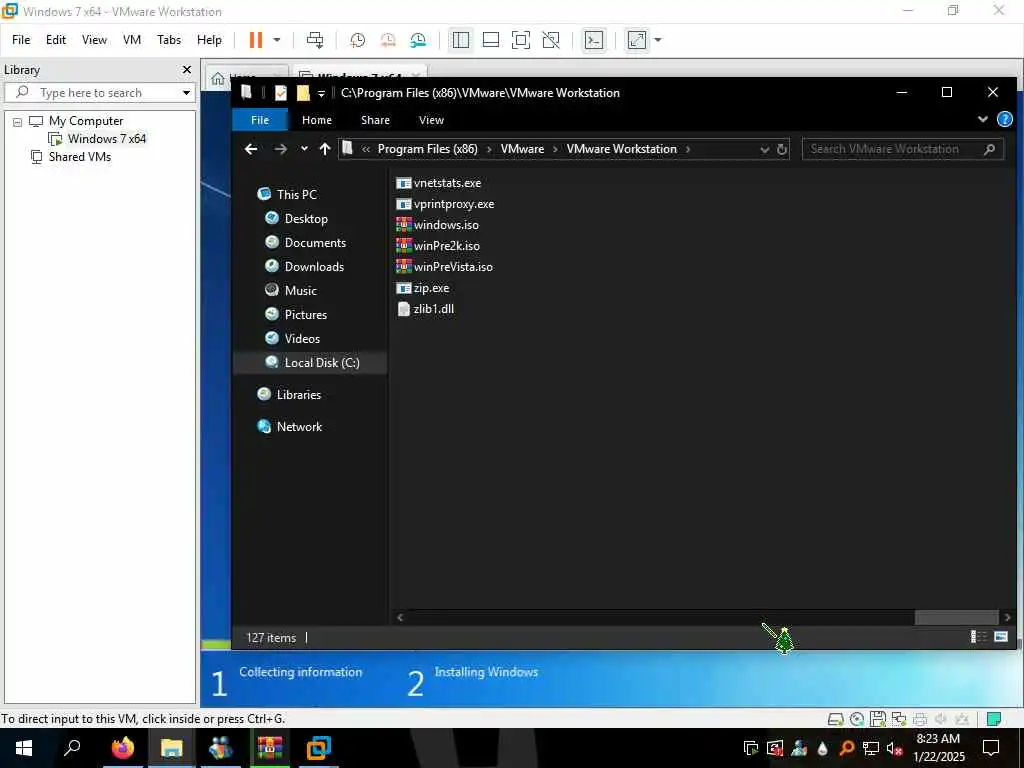
Task: Open the stretch mode dropdown arrow
Action: coord(658,40)
